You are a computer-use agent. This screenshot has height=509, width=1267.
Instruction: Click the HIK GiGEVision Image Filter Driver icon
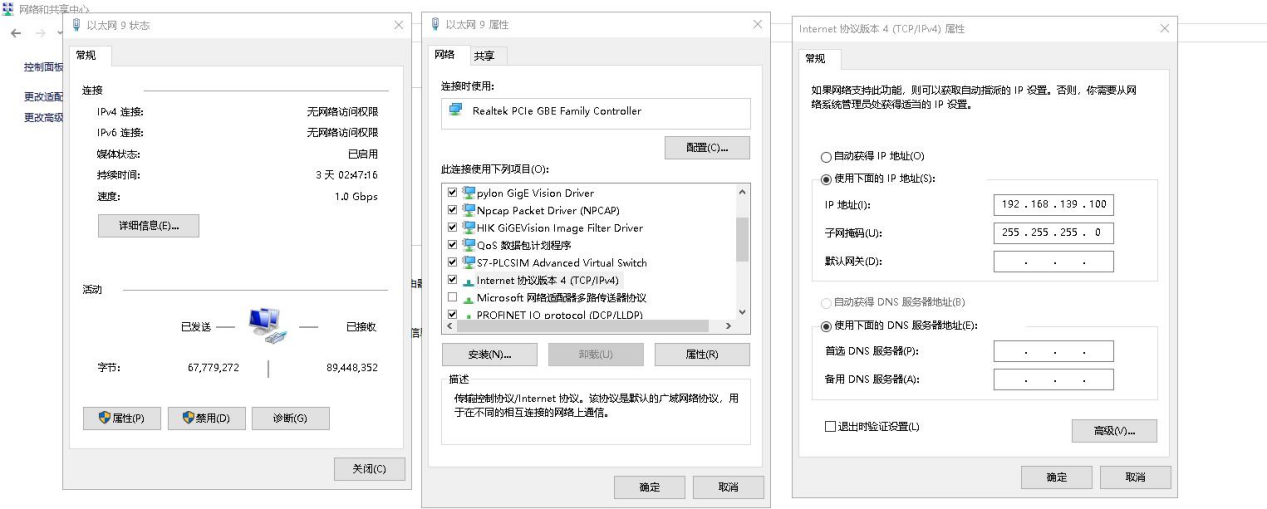(468, 228)
